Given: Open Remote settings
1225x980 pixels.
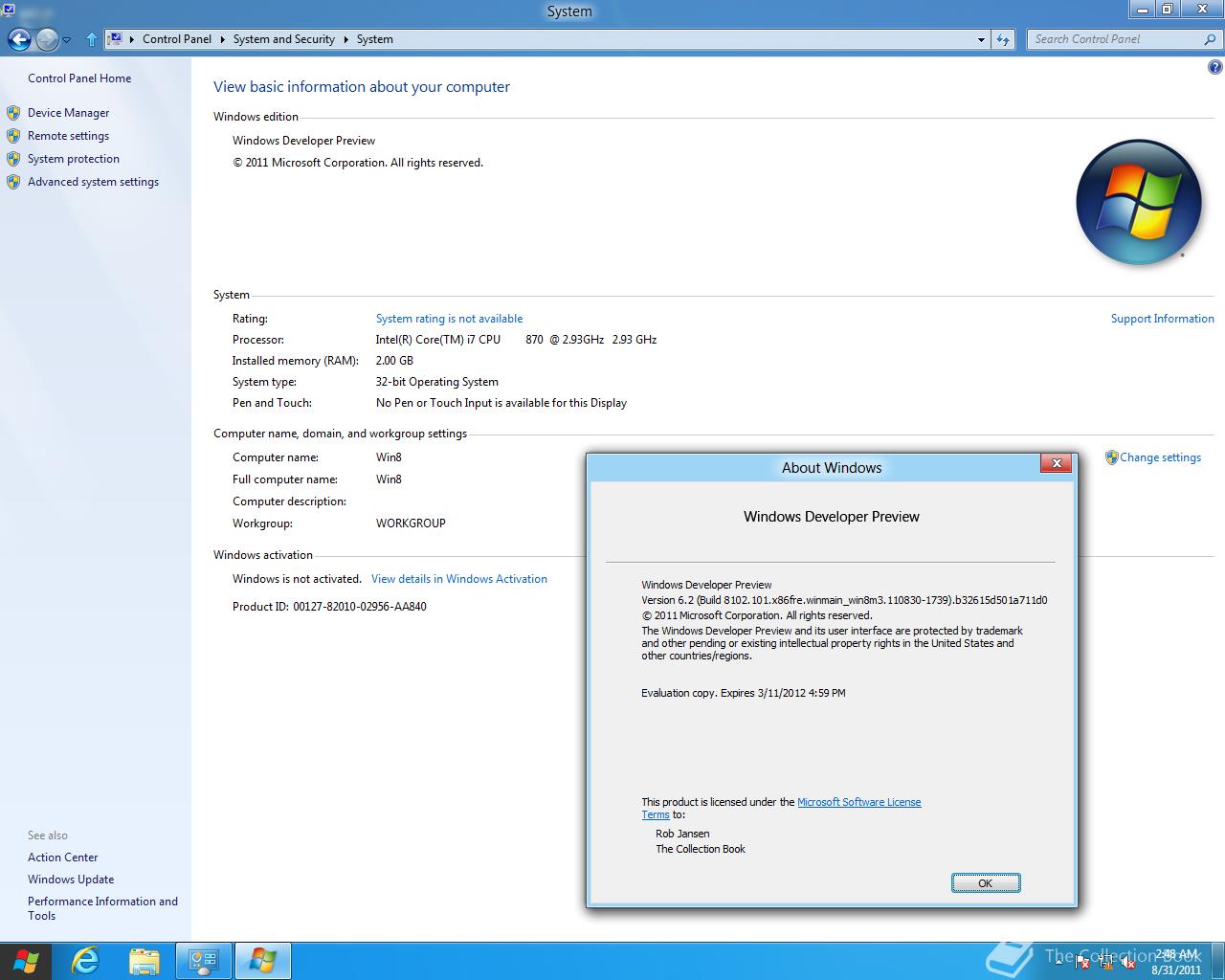Looking at the screenshot, I should pyautogui.click(x=68, y=136).
